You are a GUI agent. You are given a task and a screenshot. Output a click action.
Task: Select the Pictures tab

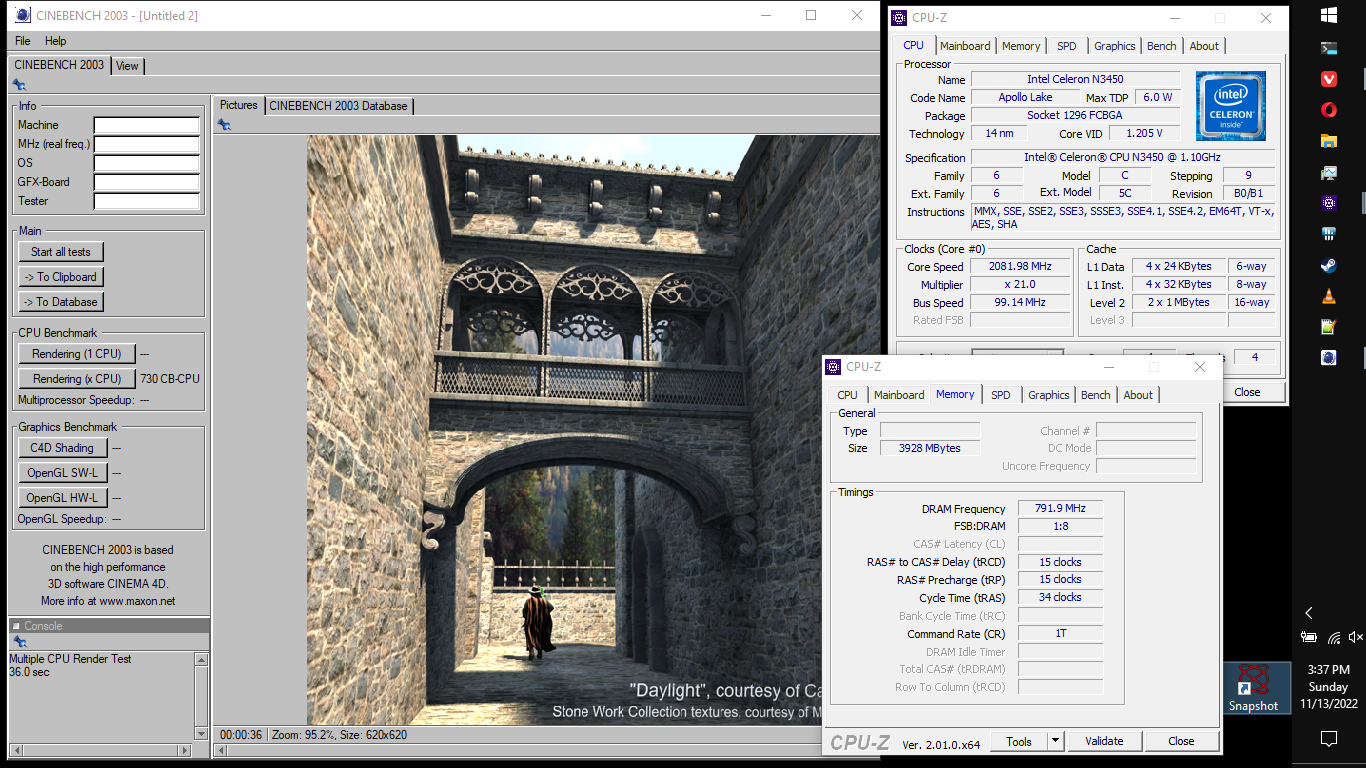pyautogui.click(x=238, y=105)
